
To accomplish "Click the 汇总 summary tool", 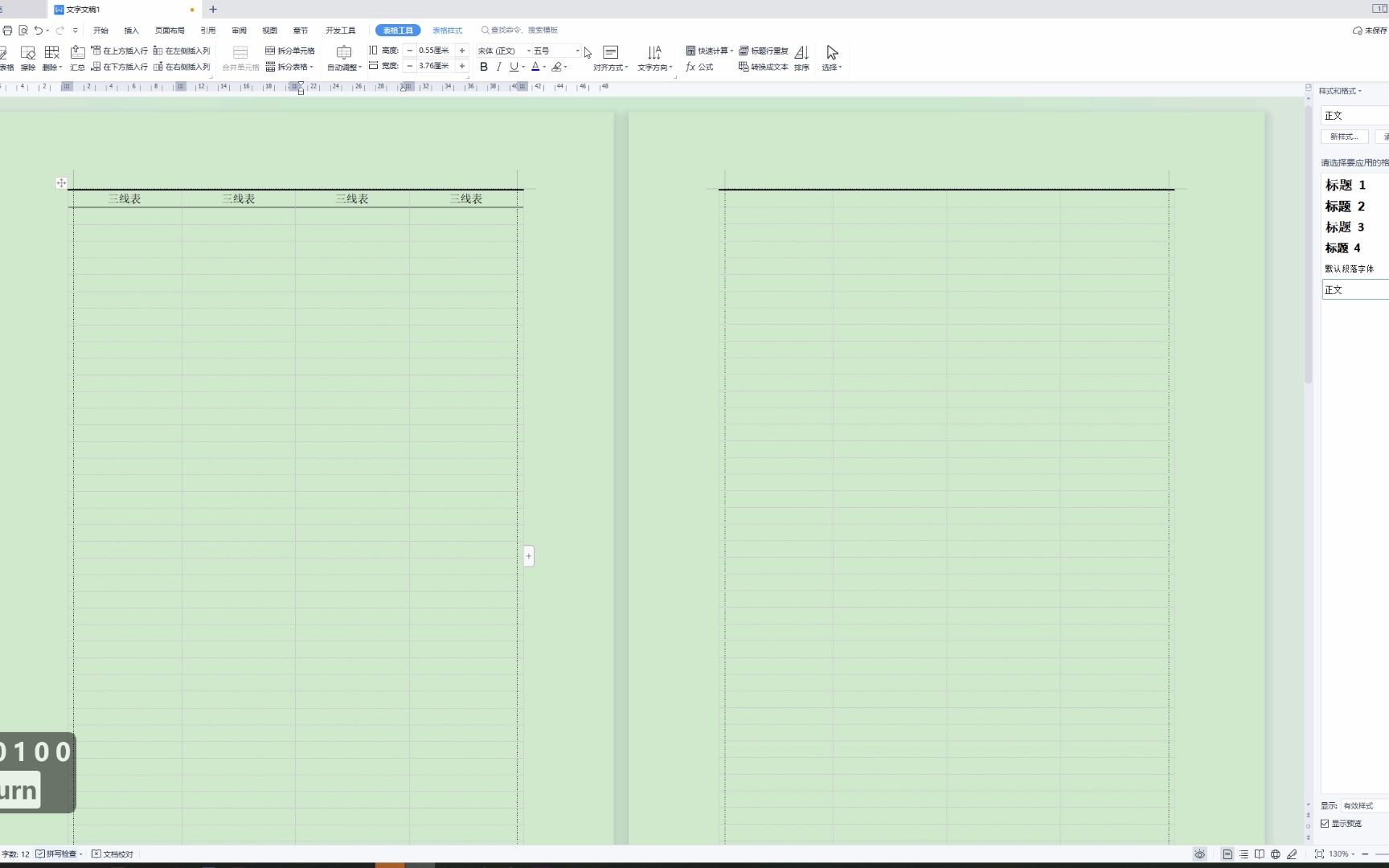I will [x=77, y=58].
